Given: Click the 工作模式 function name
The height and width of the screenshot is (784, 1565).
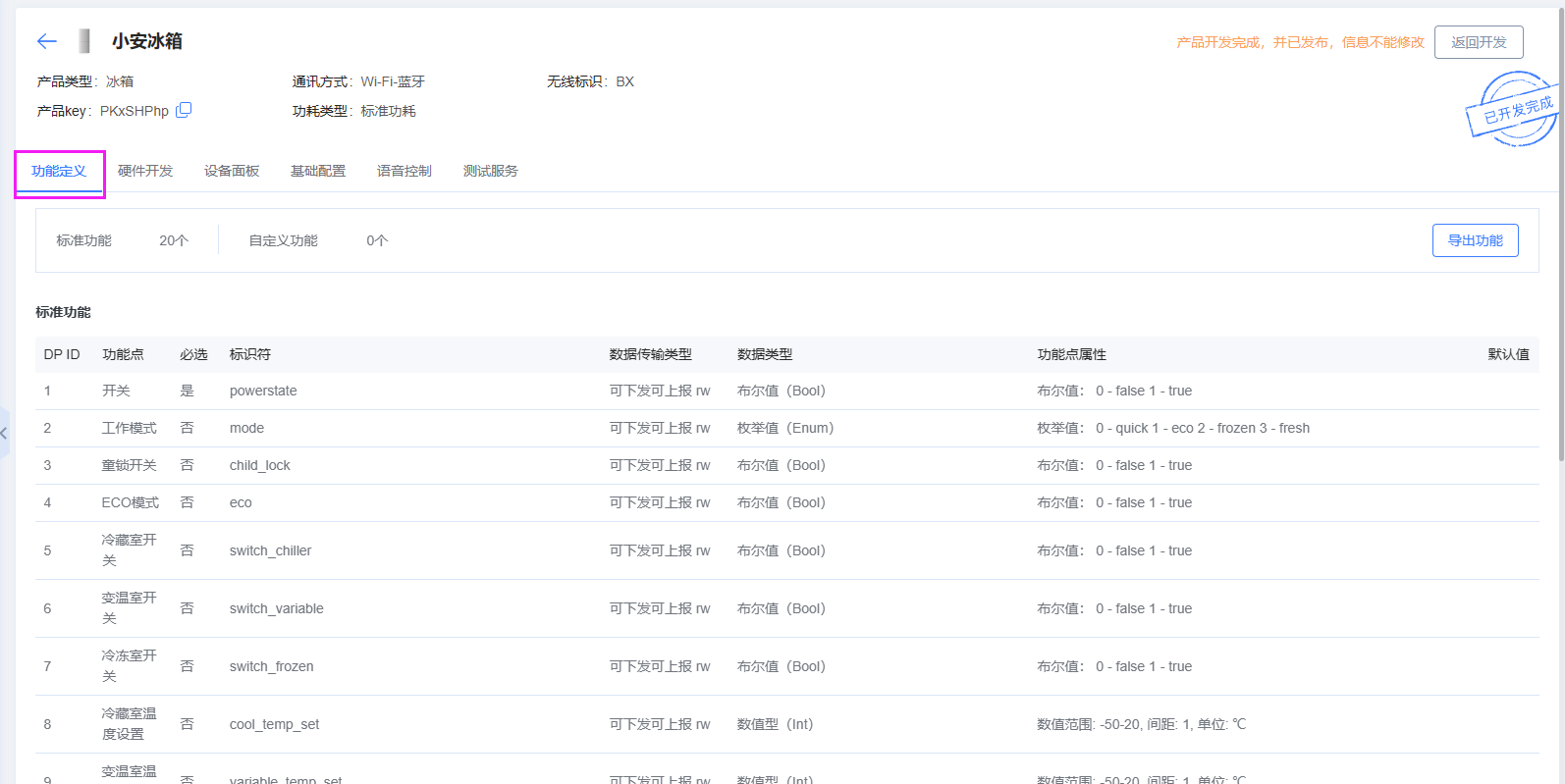Looking at the screenshot, I should pos(130,428).
